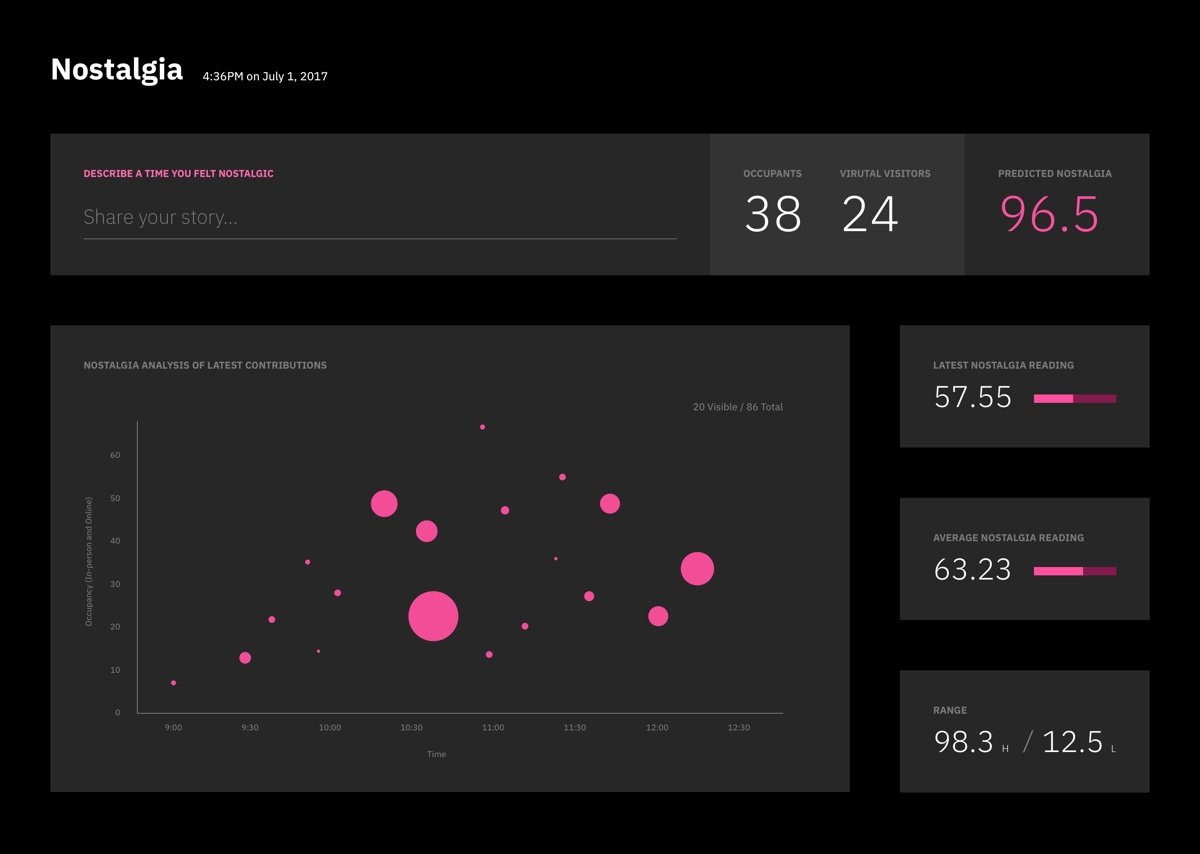This screenshot has width=1200, height=854.
Task: Select the range low value 12.5
Action: click(x=1072, y=742)
